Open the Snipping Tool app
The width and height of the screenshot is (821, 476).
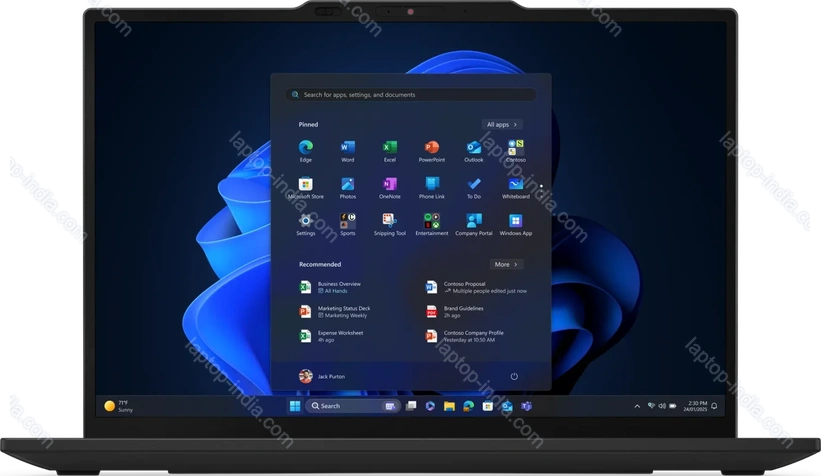pos(390,220)
